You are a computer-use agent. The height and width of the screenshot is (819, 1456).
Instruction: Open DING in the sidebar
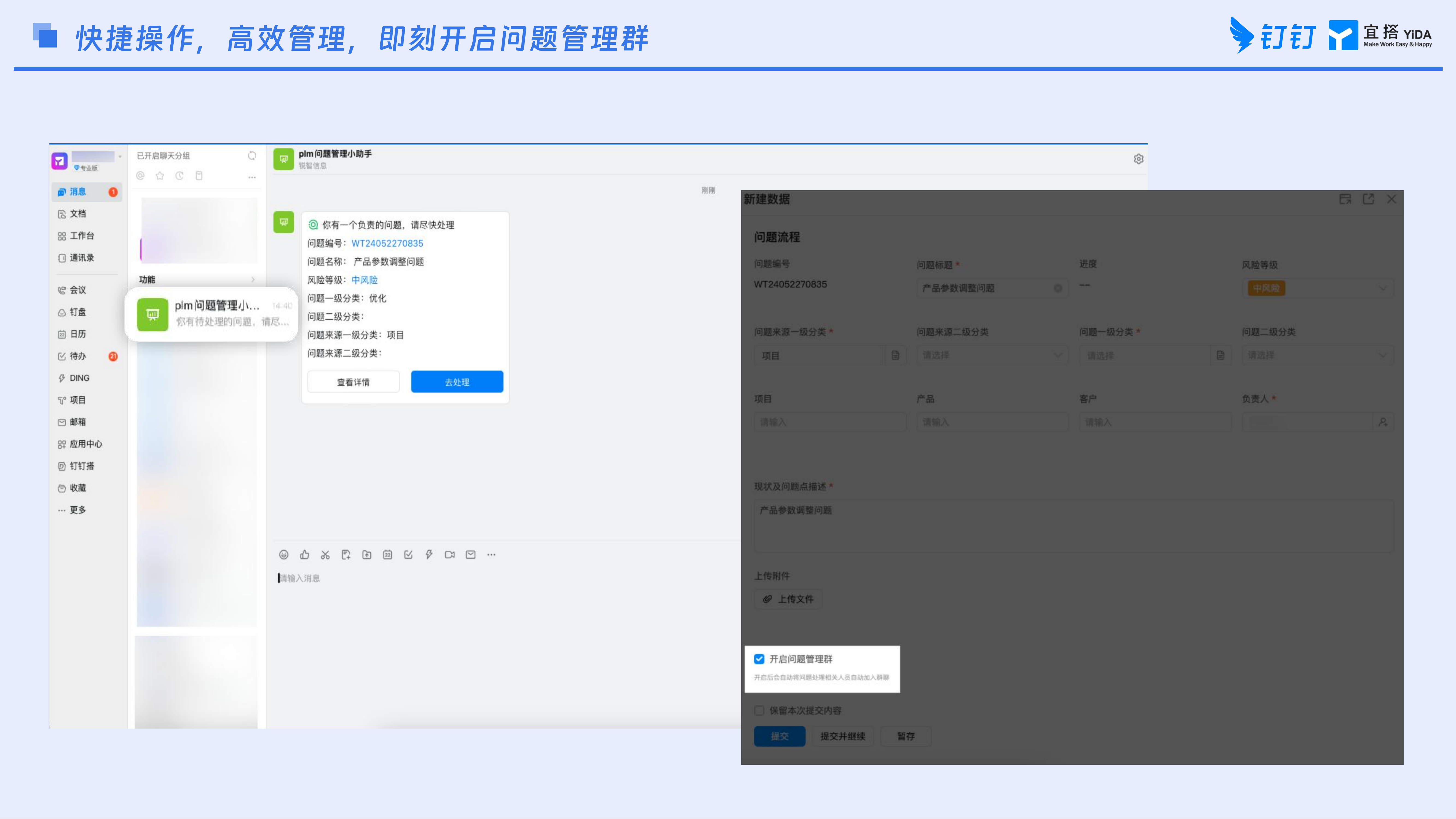click(73, 378)
